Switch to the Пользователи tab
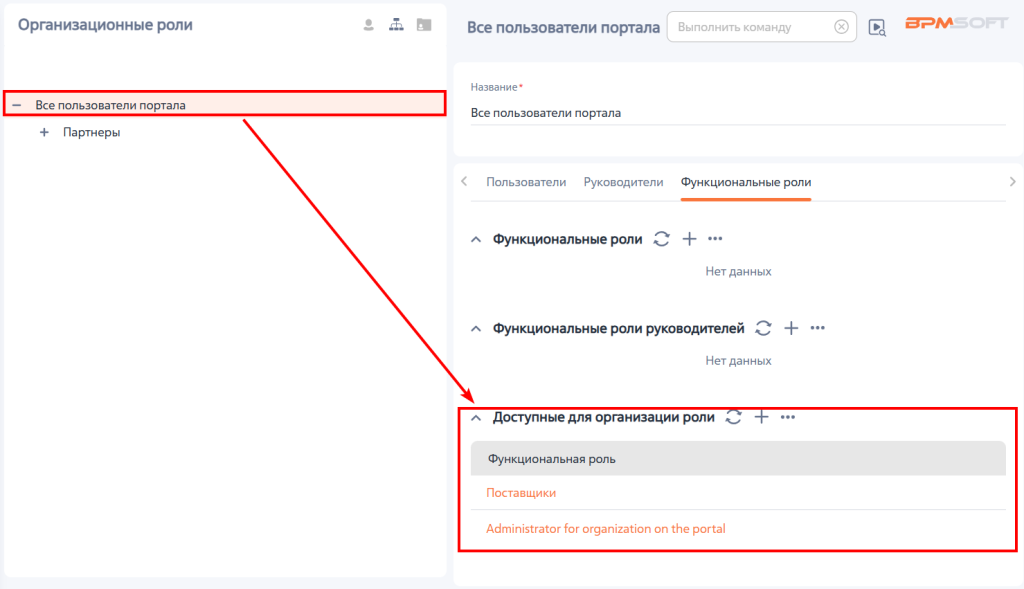The width and height of the screenshot is (1024, 589). pos(526,182)
